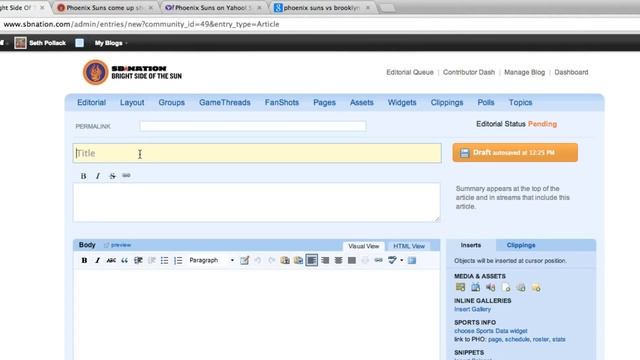Open the Topics tab
This screenshot has width=640, height=360.
(x=520, y=102)
